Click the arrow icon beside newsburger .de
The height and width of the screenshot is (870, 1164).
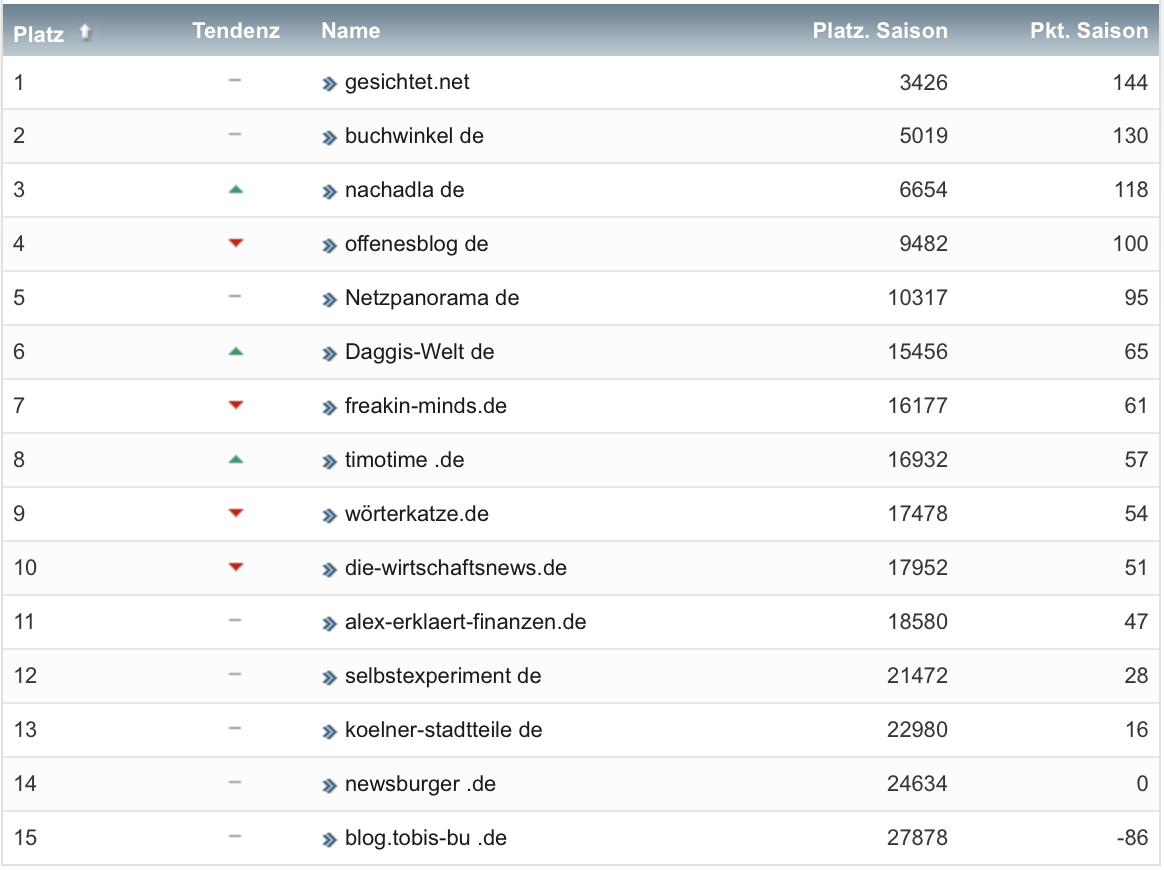[x=330, y=786]
